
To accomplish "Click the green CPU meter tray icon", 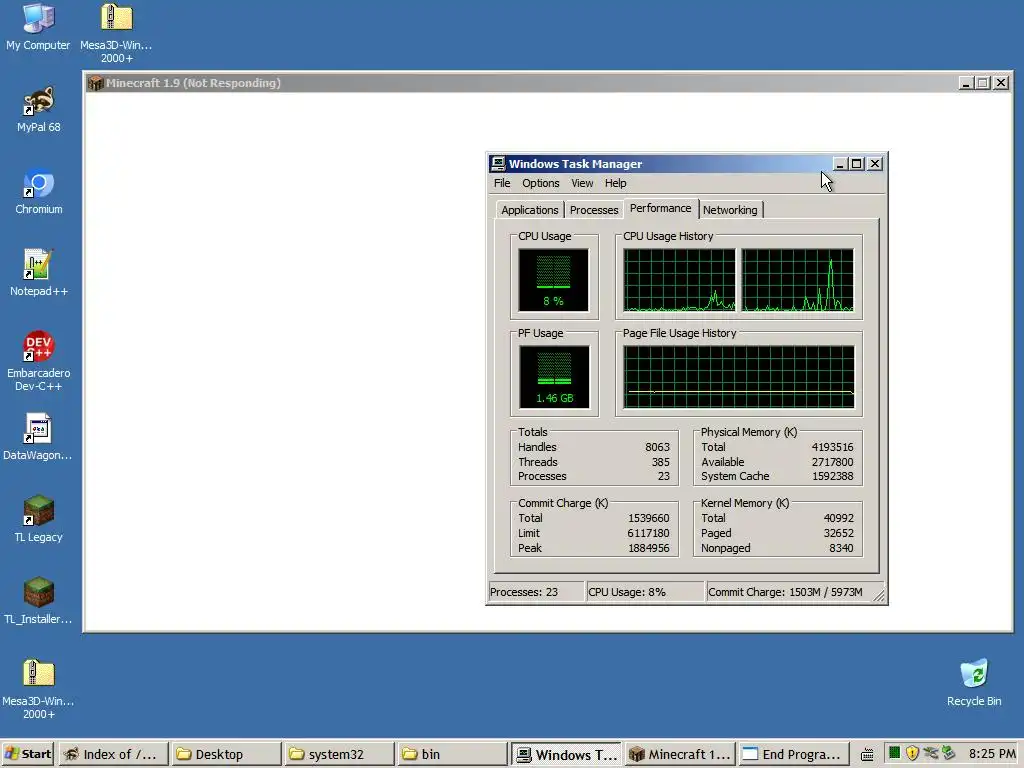I will (895, 753).
